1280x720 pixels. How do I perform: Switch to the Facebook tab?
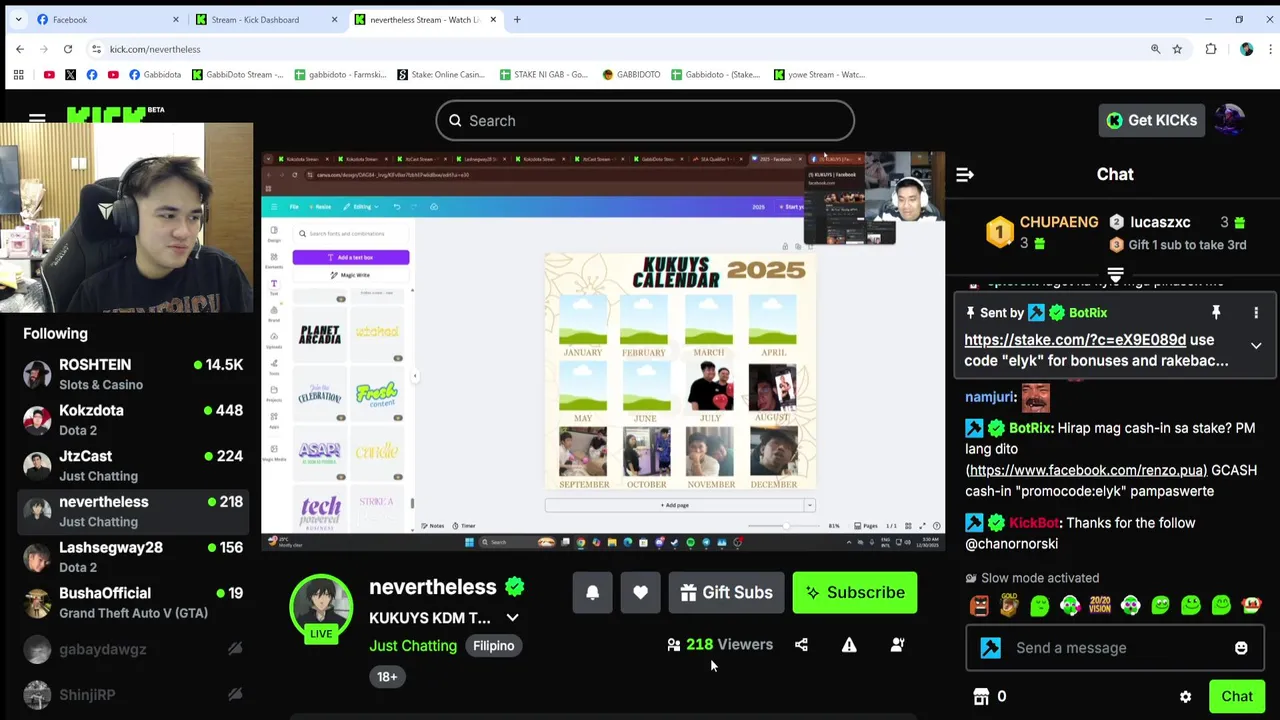106,20
